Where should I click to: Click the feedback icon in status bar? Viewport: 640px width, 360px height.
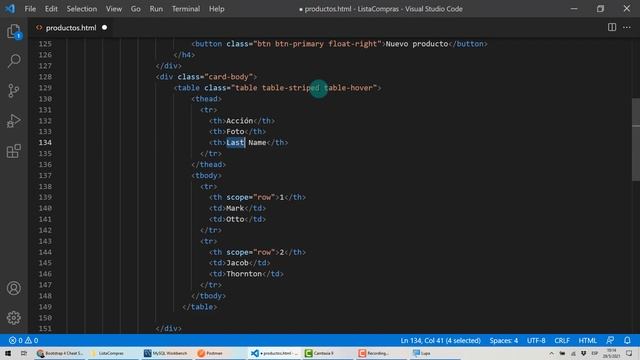pos(610,340)
